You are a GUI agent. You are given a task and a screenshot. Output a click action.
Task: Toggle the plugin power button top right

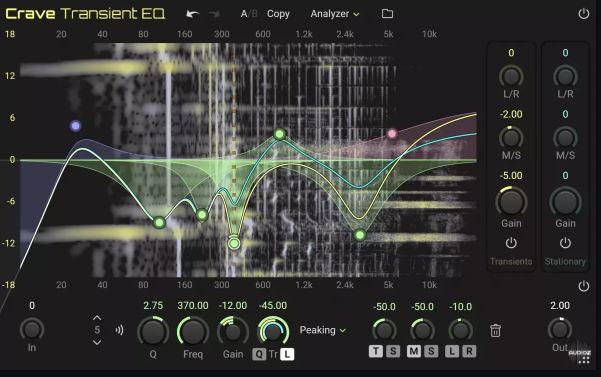click(x=583, y=14)
